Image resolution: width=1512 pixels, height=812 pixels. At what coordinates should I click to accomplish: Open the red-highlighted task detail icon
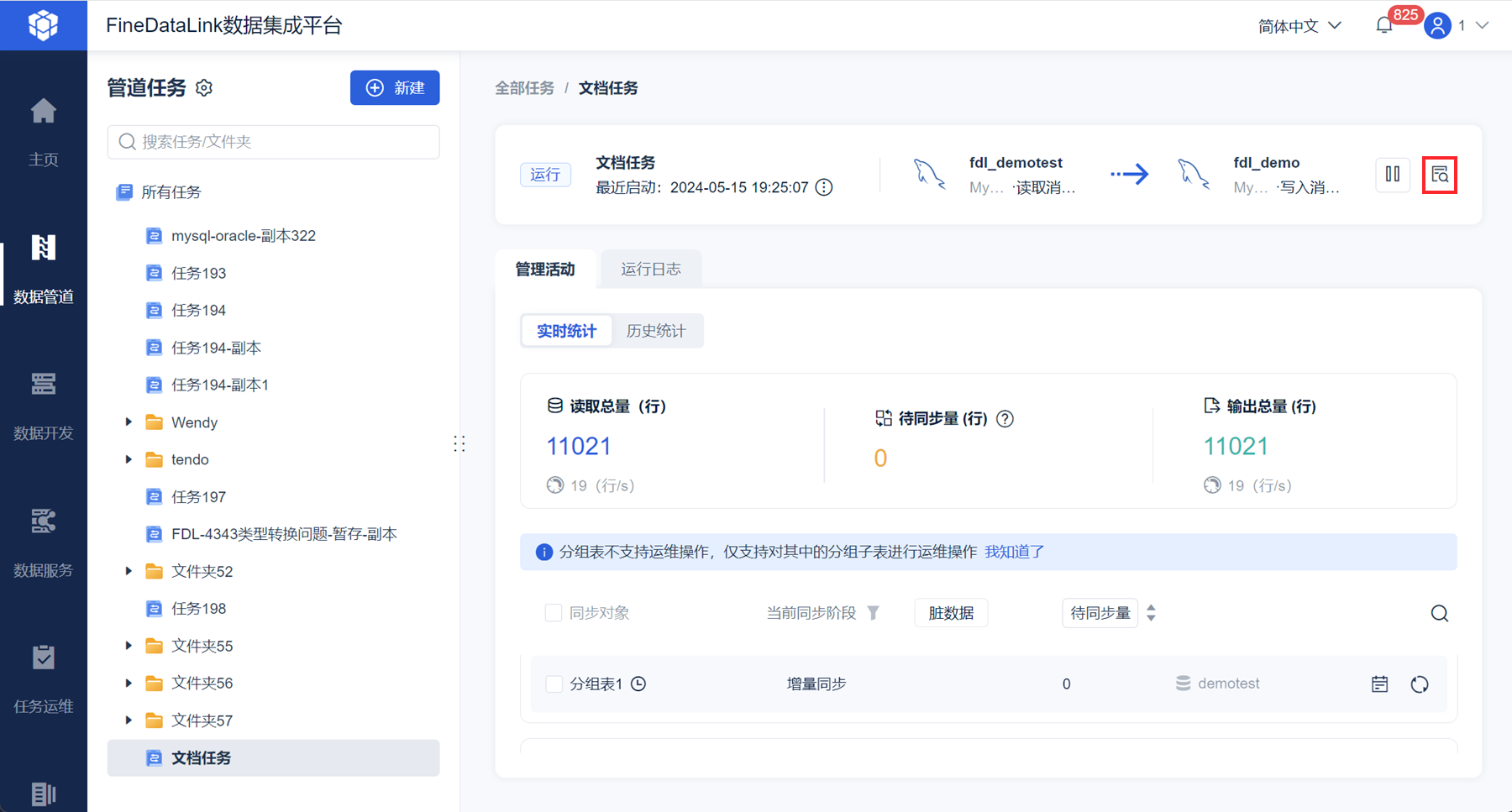(x=1440, y=175)
